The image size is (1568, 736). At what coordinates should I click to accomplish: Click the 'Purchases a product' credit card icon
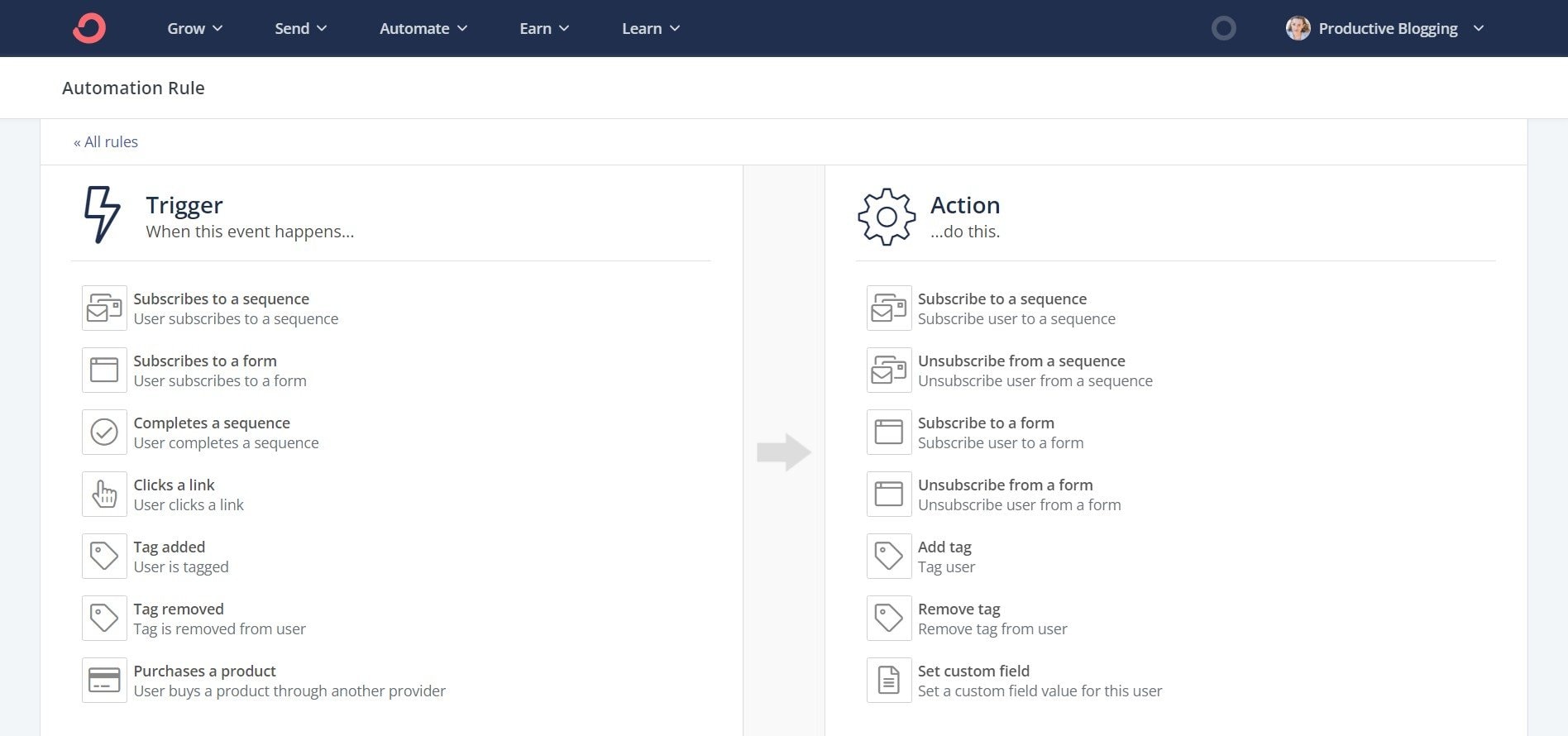[104, 680]
